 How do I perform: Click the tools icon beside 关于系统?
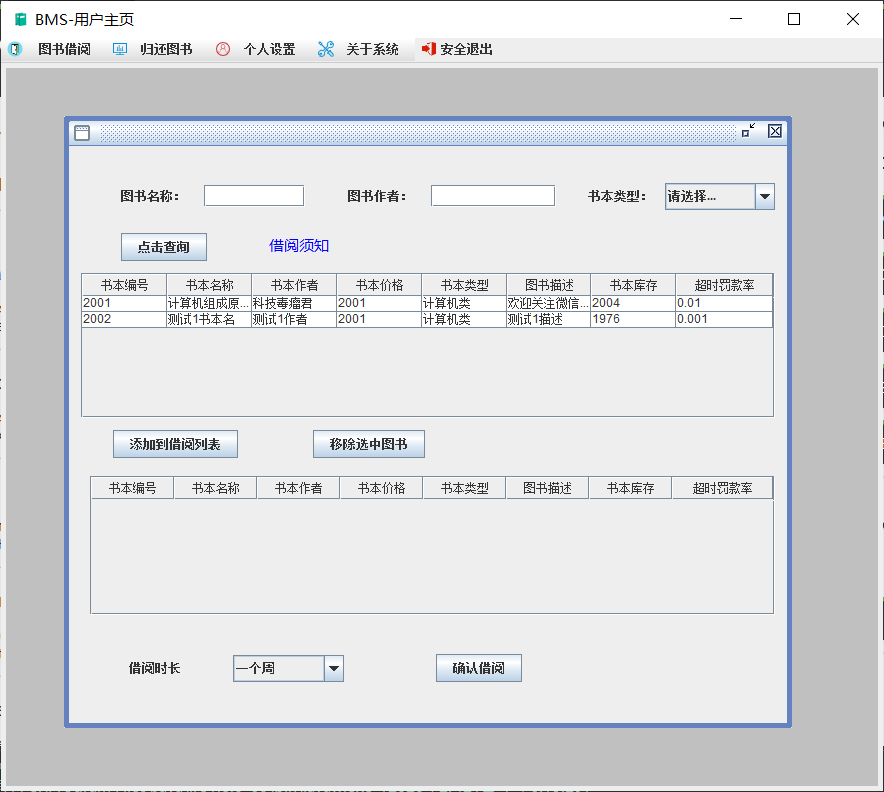point(326,50)
